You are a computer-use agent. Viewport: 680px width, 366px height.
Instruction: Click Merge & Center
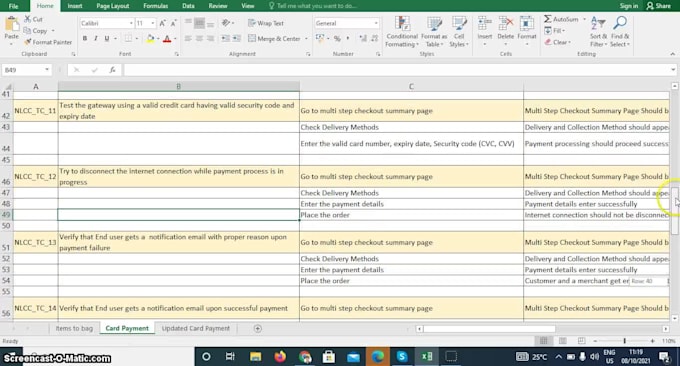click(274, 39)
